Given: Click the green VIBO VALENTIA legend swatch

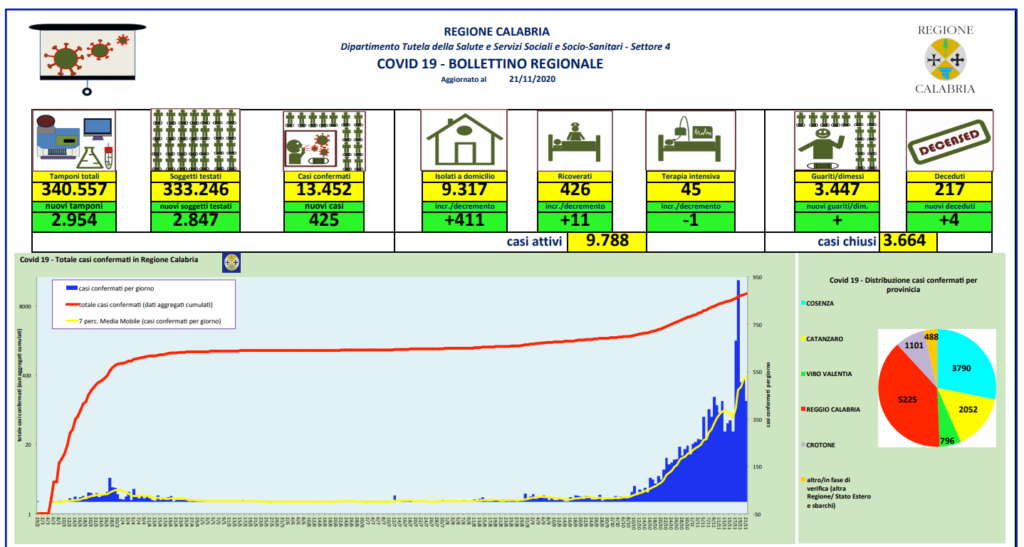Looking at the screenshot, I should pos(804,374).
